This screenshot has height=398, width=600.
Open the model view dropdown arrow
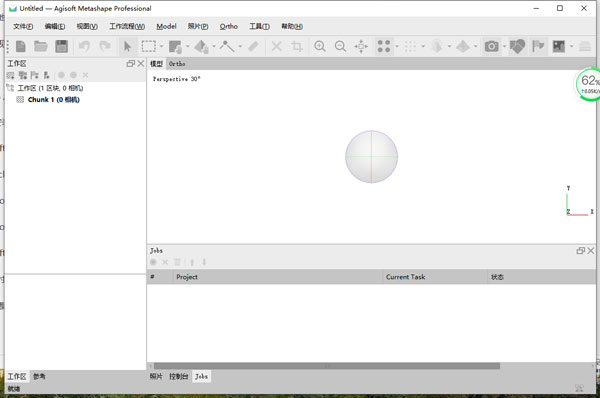pos(449,46)
